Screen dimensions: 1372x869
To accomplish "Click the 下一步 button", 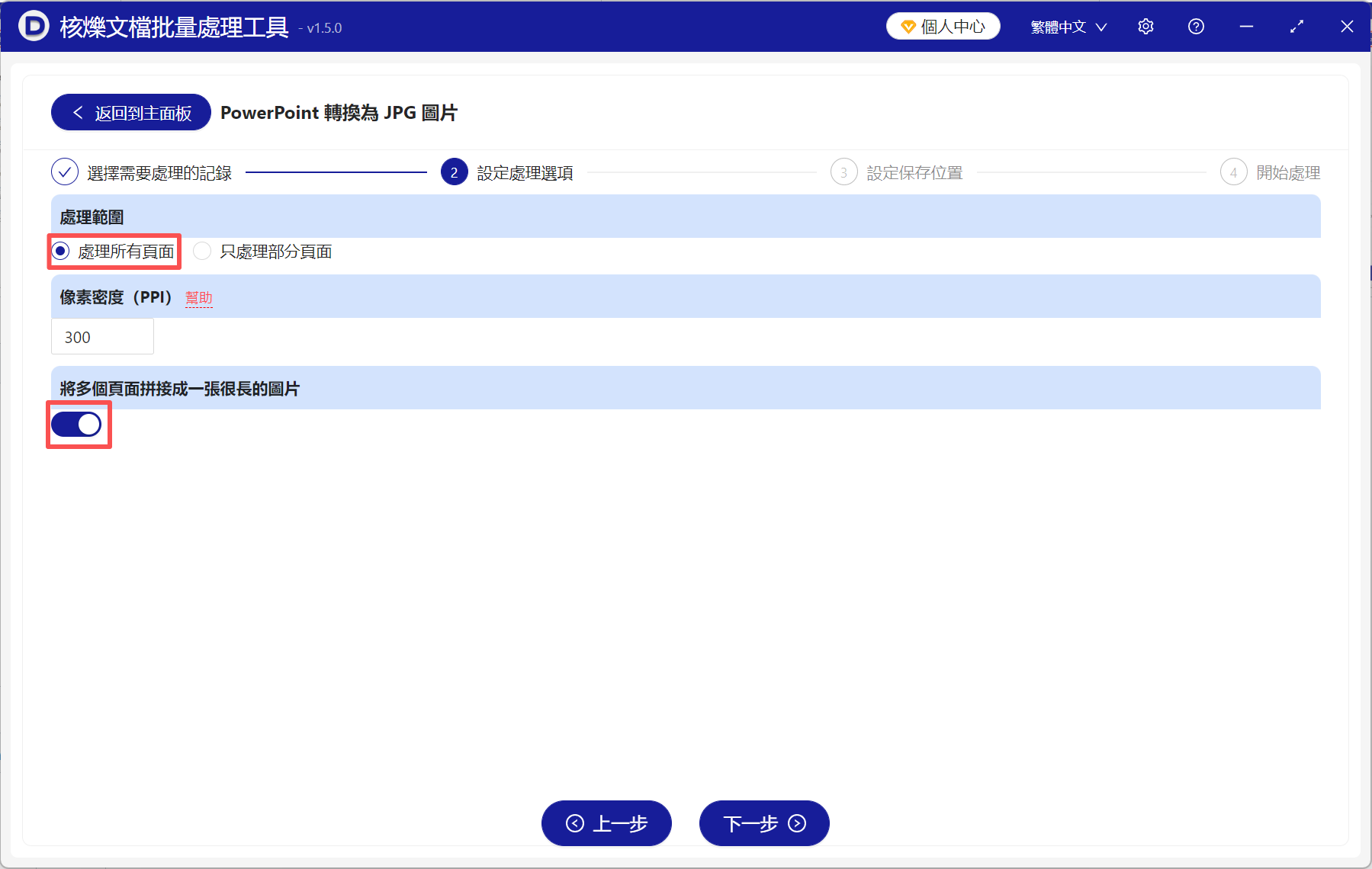I will 763,823.
